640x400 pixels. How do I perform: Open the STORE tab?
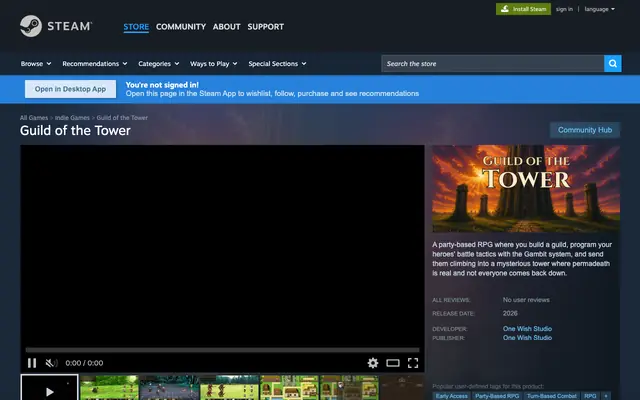tap(136, 27)
